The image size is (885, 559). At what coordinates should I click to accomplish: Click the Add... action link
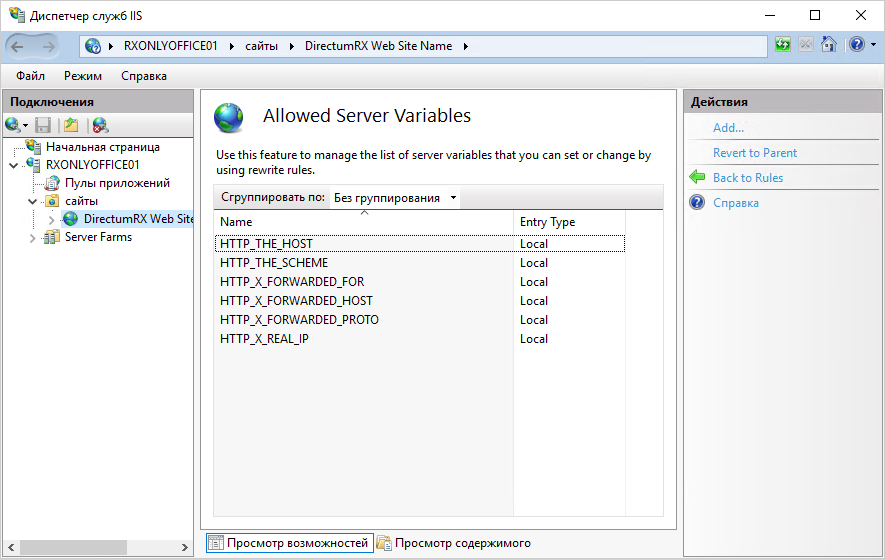tap(728, 128)
